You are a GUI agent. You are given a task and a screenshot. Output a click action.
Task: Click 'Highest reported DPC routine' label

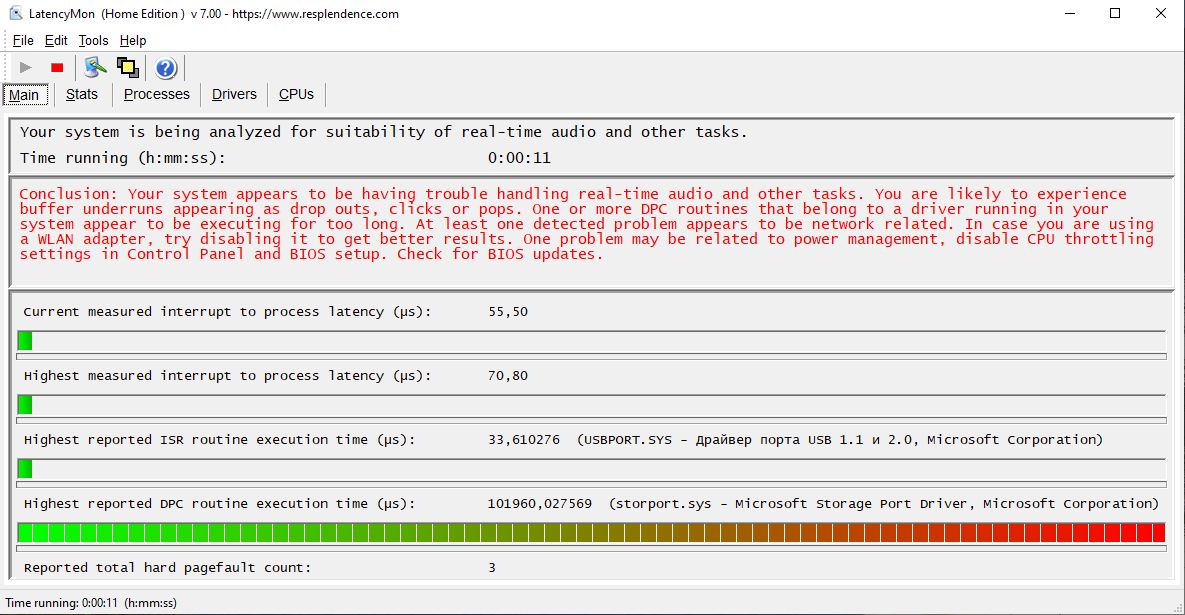click(x=219, y=504)
